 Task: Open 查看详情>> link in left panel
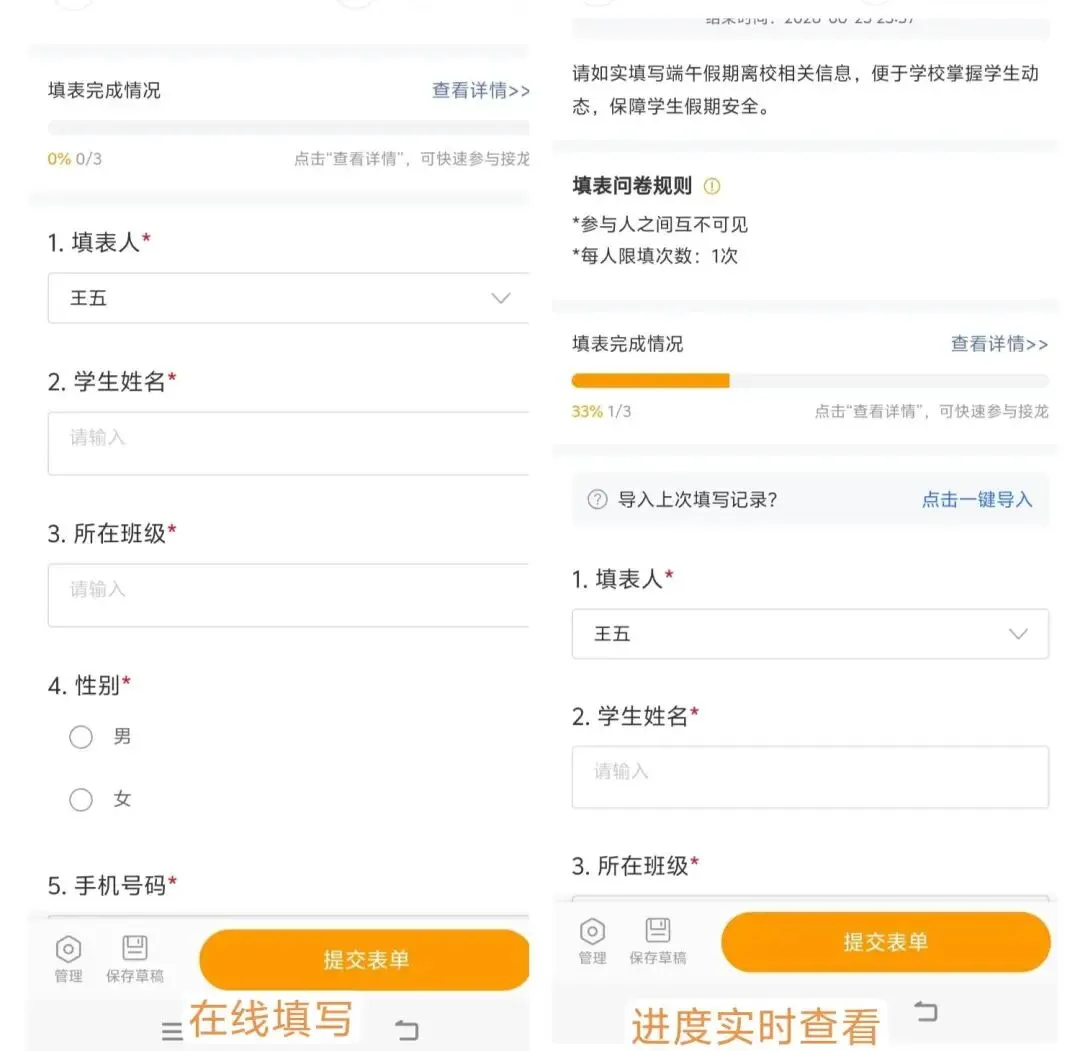[x=481, y=90]
